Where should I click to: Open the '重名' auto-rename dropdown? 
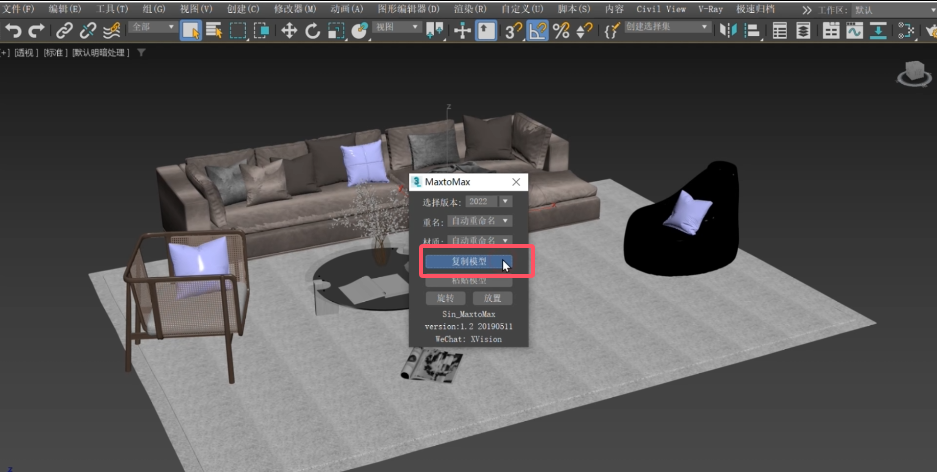tap(480, 221)
